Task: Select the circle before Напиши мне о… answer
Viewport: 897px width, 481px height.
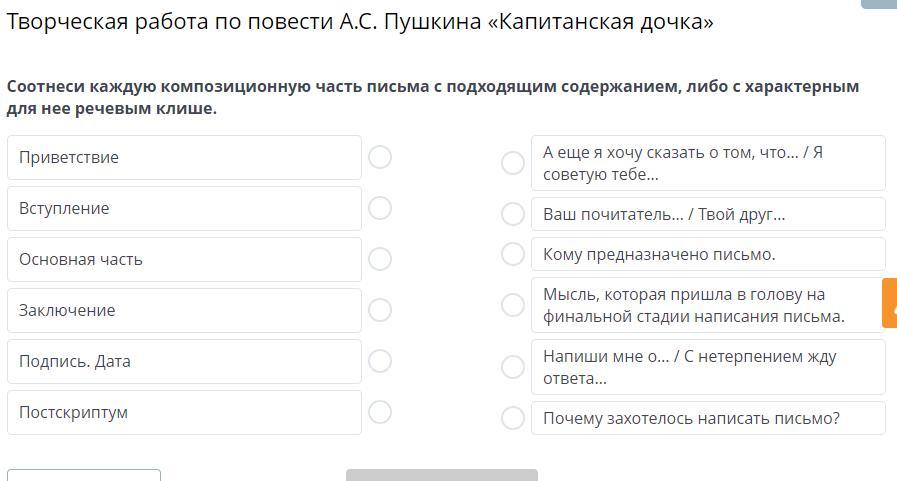Action: point(513,367)
